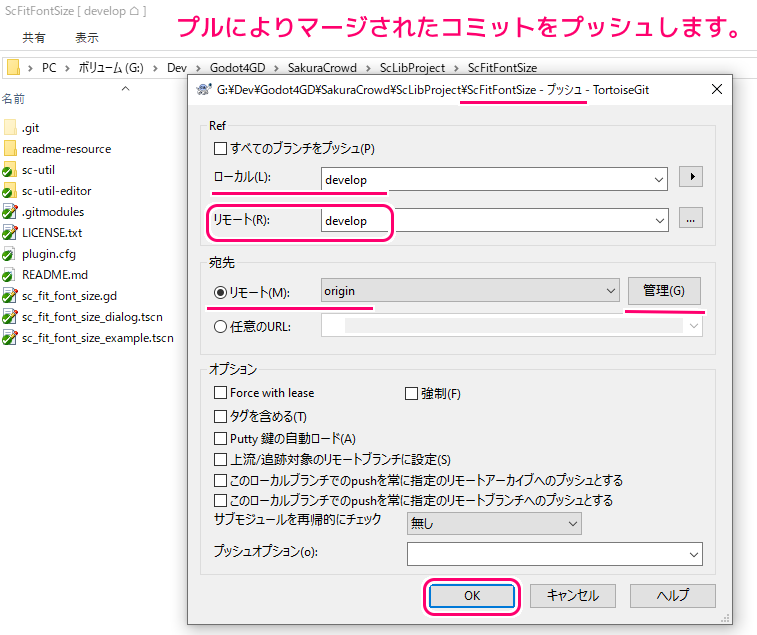Click the キャンセル button

click(x=573, y=596)
